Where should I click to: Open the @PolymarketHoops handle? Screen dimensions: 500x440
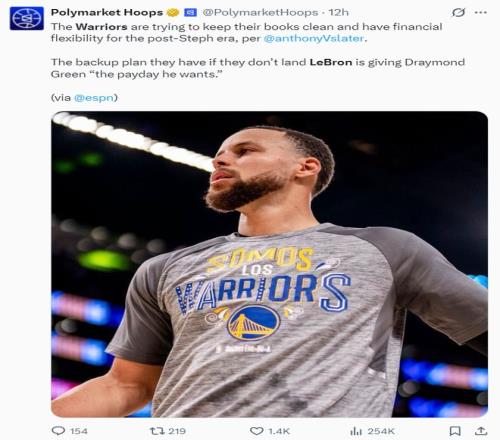coord(260,12)
